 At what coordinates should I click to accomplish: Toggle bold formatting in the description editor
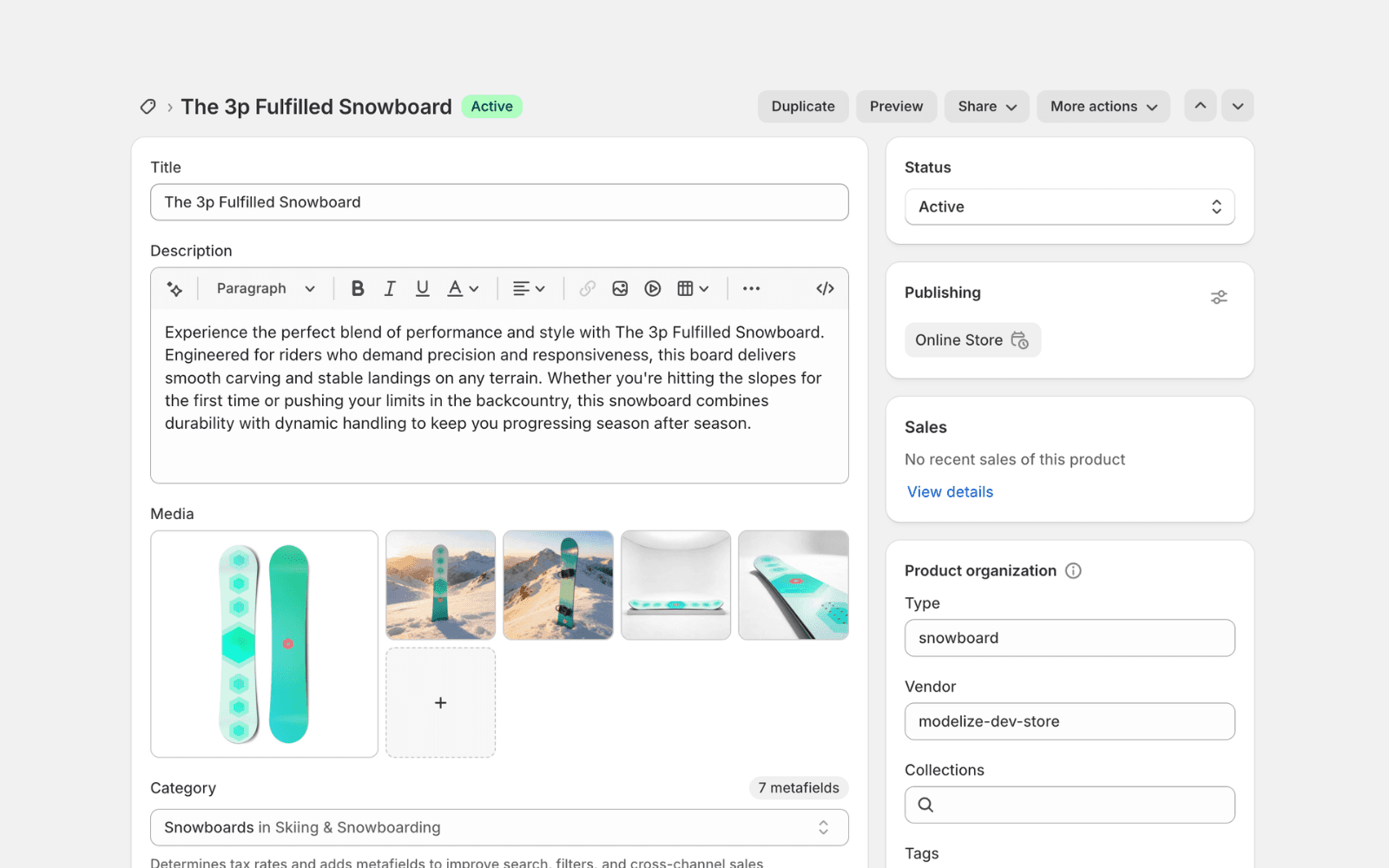click(357, 288)
